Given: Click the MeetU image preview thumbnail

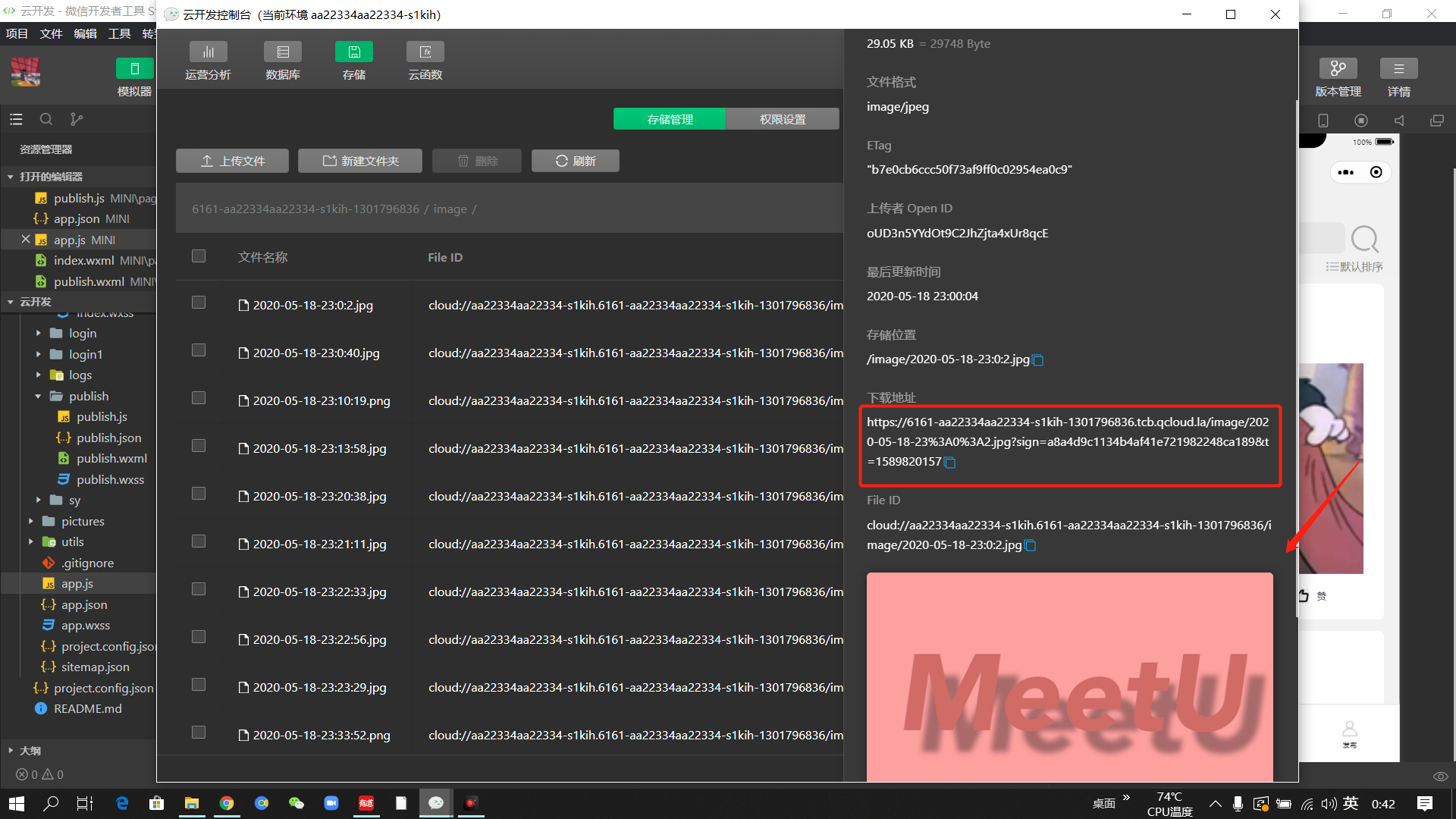Looking at the screenshot, I should point(1069,676).
